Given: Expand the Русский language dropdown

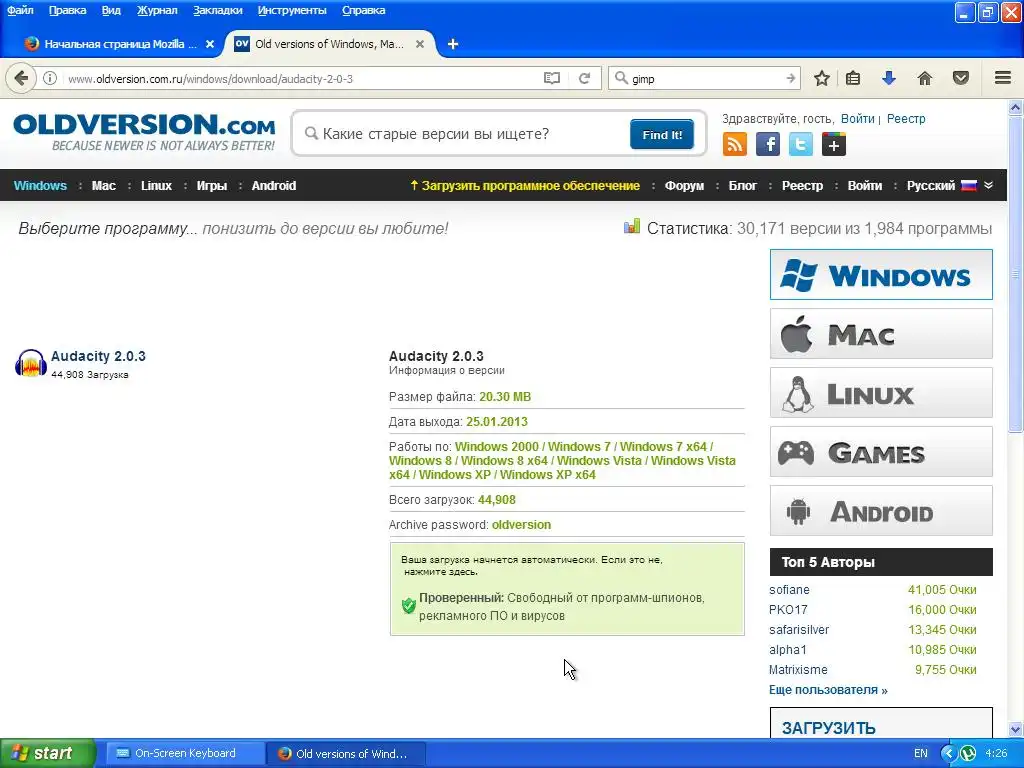Looking at the screenshot, I should click(950, 185).
